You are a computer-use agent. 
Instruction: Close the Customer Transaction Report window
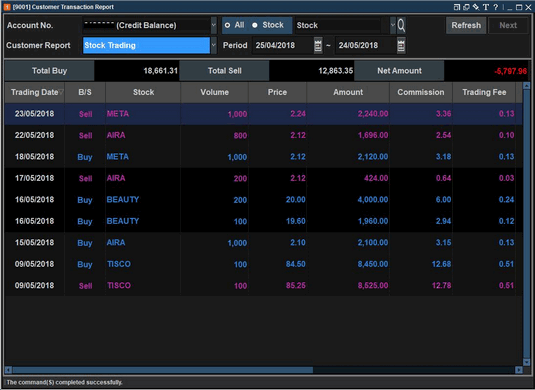pos(528,7)
